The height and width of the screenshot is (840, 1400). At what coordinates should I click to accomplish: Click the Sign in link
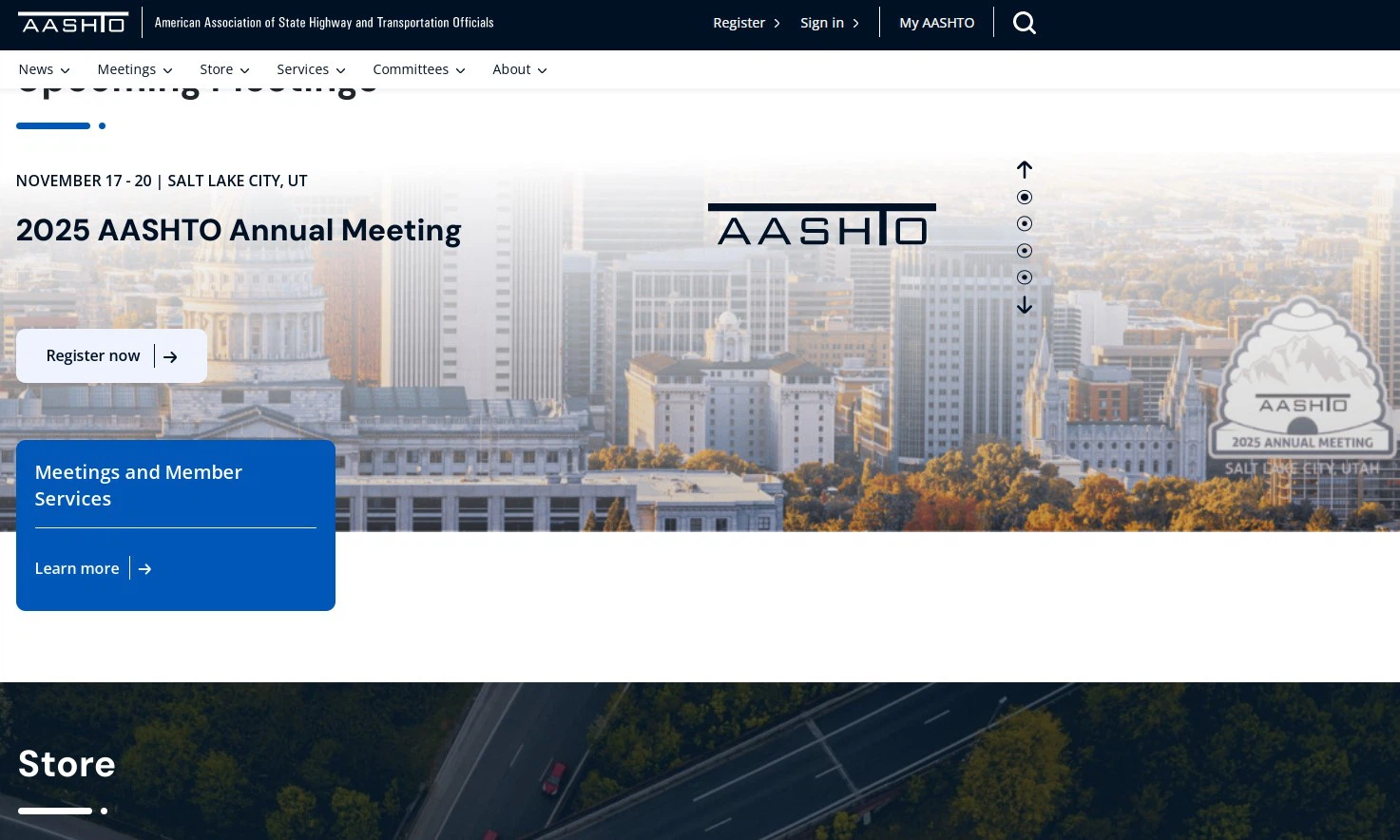point(829,23)
